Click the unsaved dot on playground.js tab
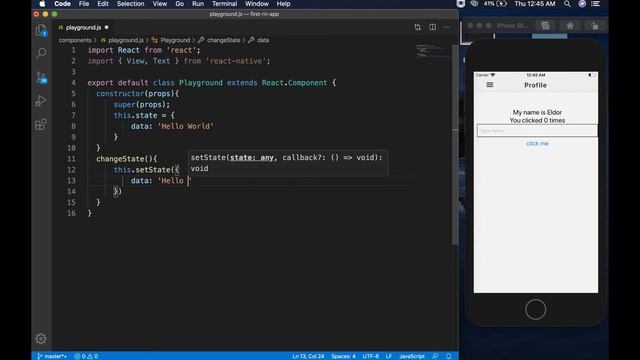This screenshot has height=360, width=640. pyautogui.click(x=107, y=27)
